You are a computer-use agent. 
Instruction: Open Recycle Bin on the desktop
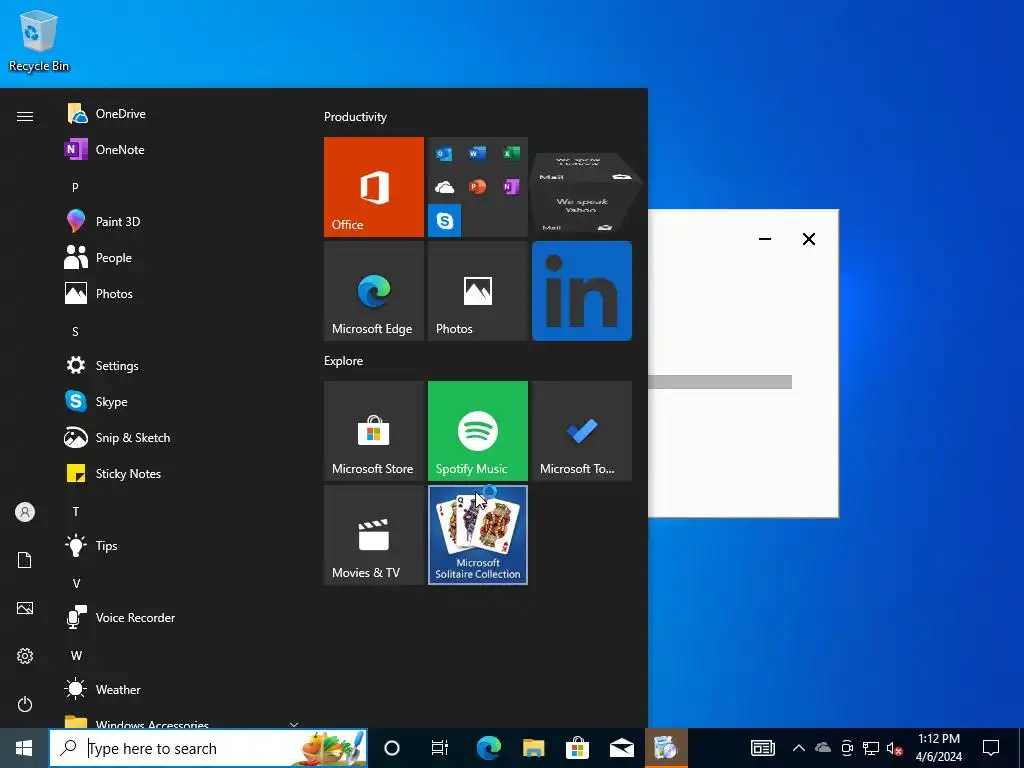click(x=39, y=40)
